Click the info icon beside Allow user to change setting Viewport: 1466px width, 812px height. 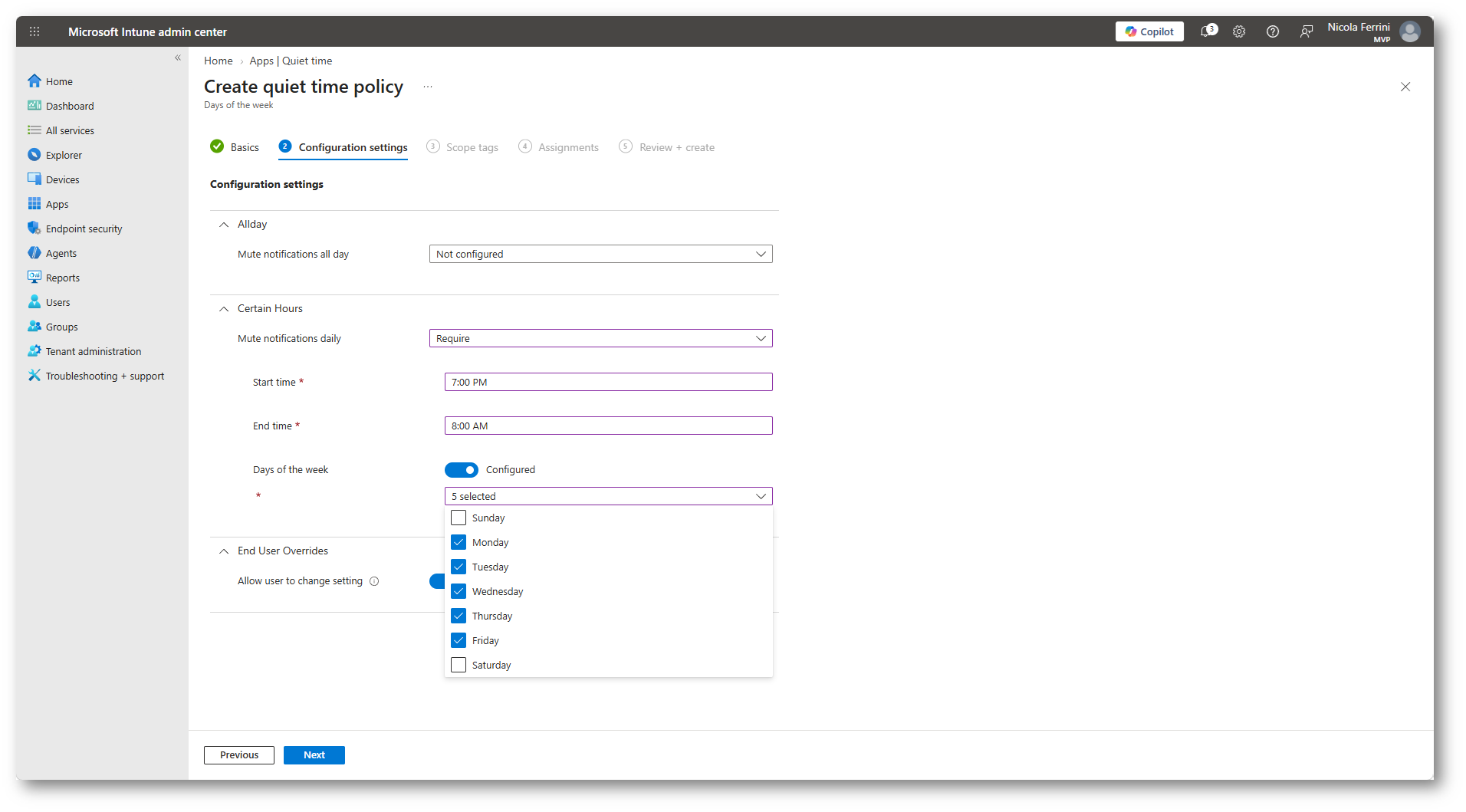(x=374, y=581)
